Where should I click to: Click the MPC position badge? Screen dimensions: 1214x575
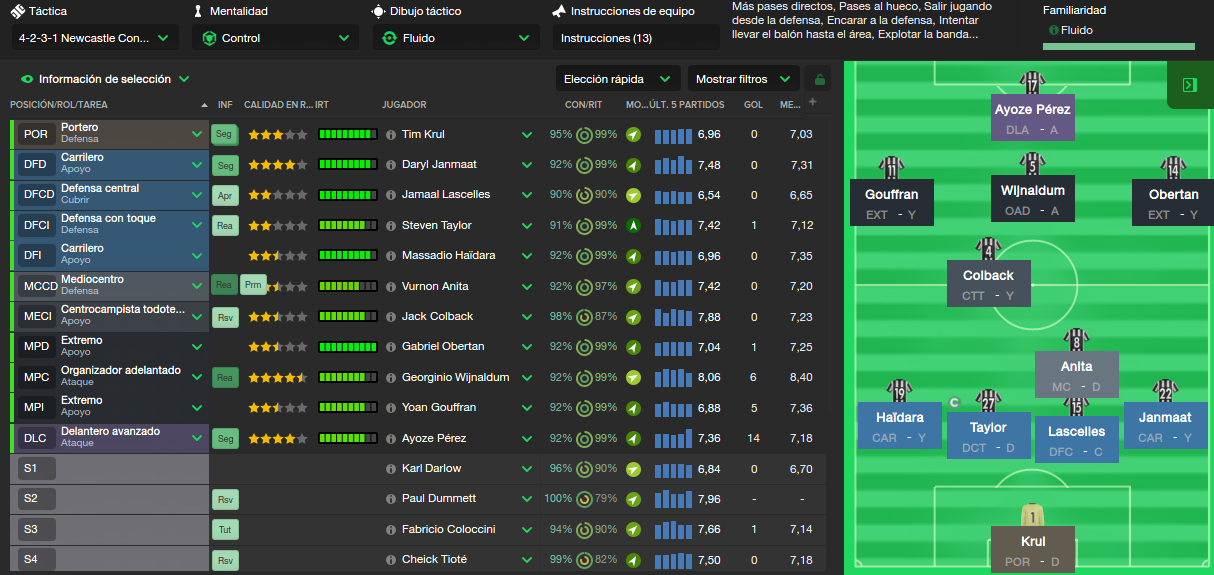coord(36,378)
